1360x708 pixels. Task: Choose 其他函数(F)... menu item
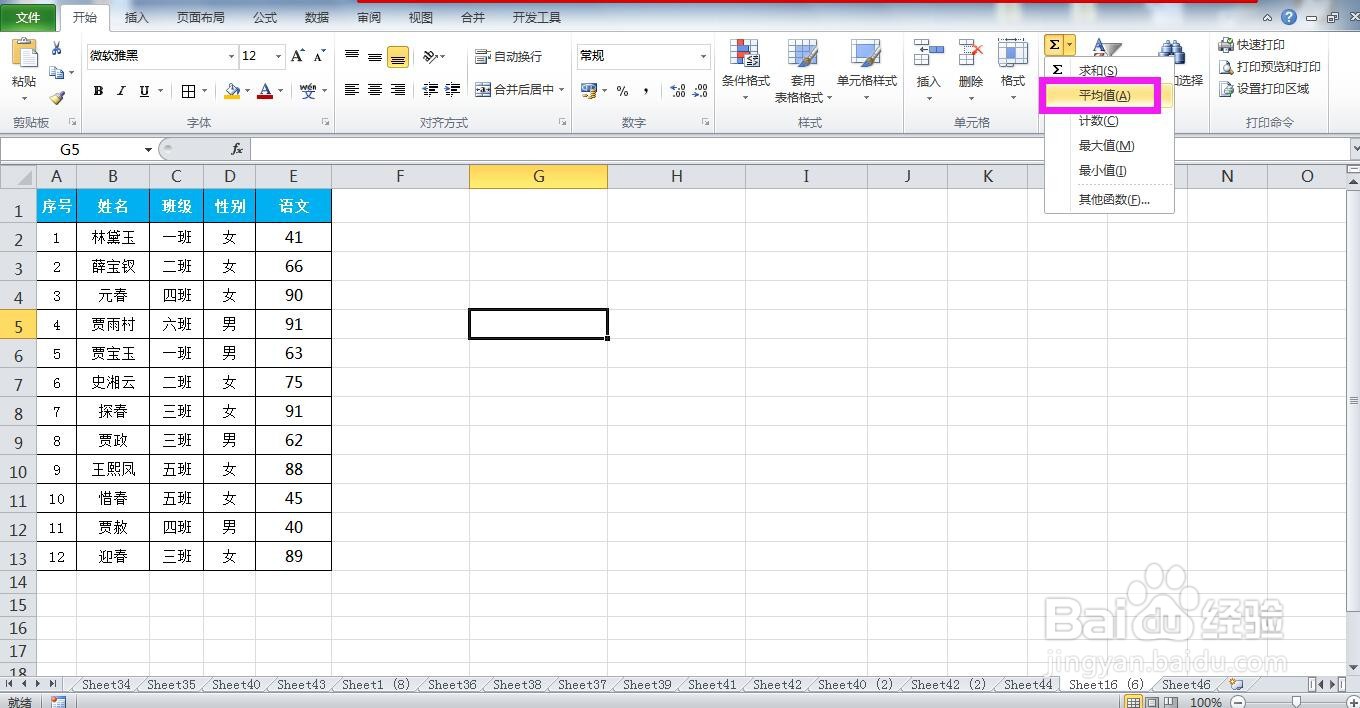click(x=1114, y=200)
